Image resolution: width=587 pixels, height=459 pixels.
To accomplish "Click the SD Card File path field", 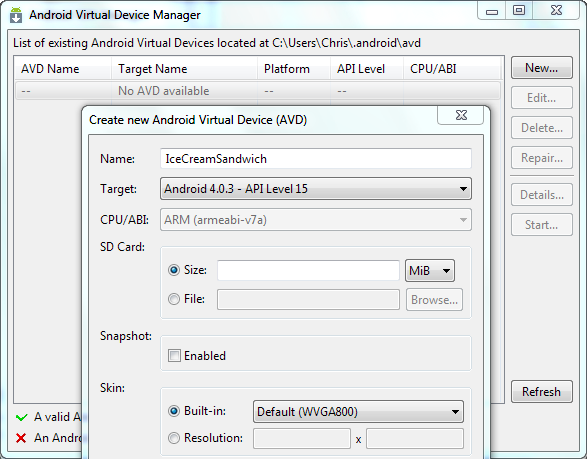I will 308,300.
